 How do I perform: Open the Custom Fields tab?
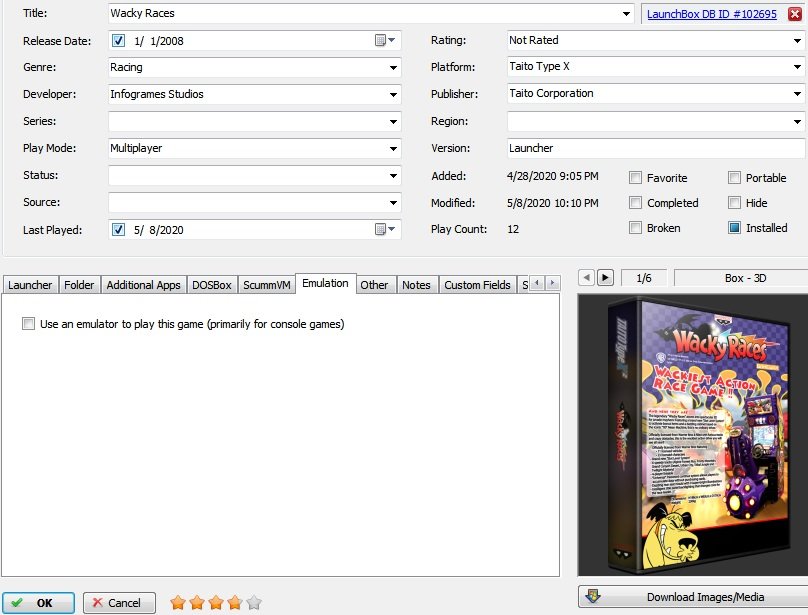(x=477, y=285)
